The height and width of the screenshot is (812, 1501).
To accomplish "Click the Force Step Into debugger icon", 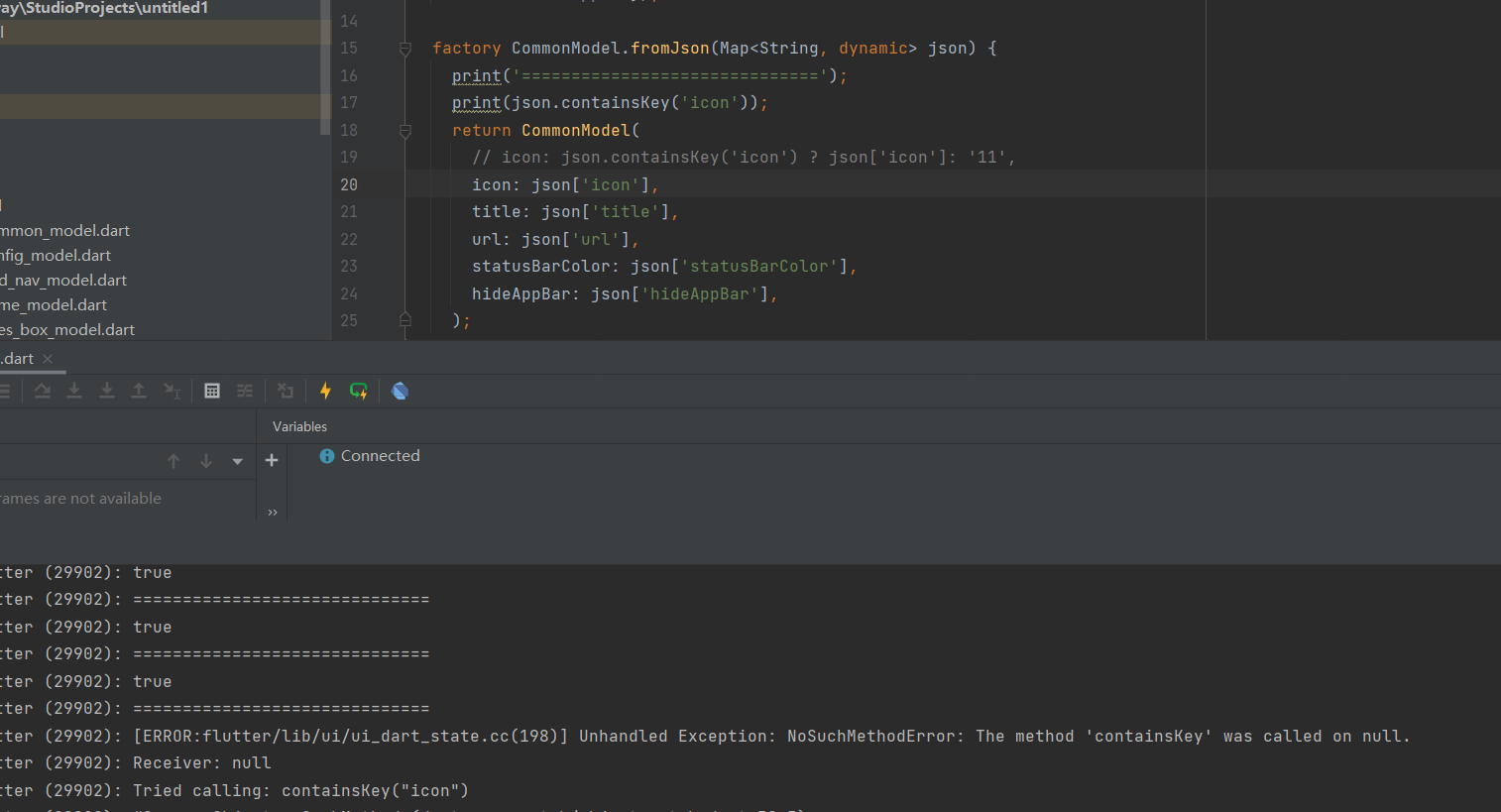I will pos(107,391).
